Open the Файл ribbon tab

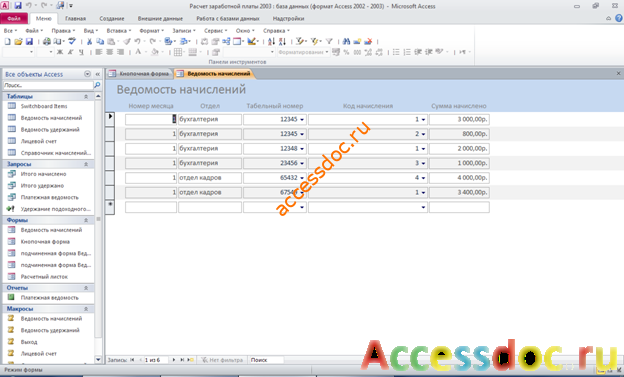(14, 18)
